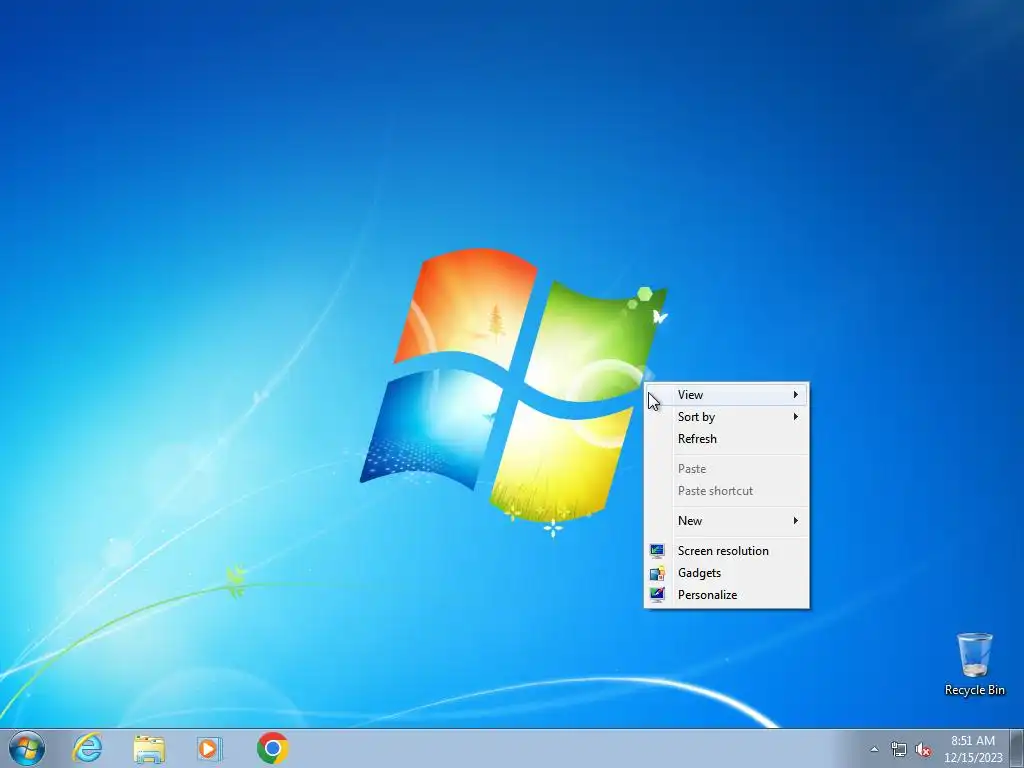The height and width of the screenshot is (768, 1024).
Task: Expand the arrow beside New
Action: click(x=795, y=520)
